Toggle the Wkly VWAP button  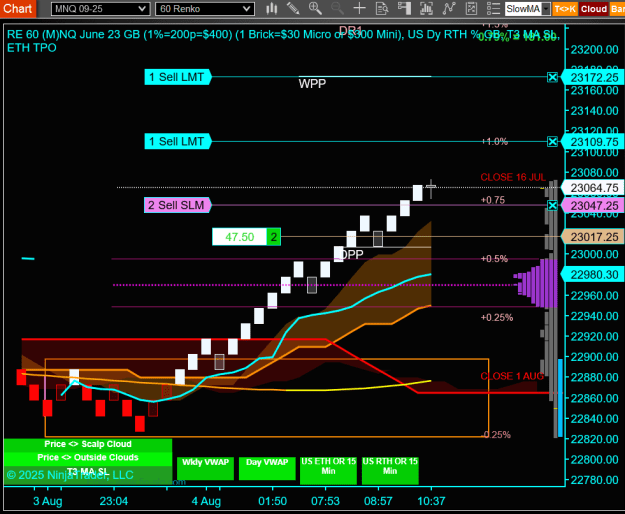205,468
